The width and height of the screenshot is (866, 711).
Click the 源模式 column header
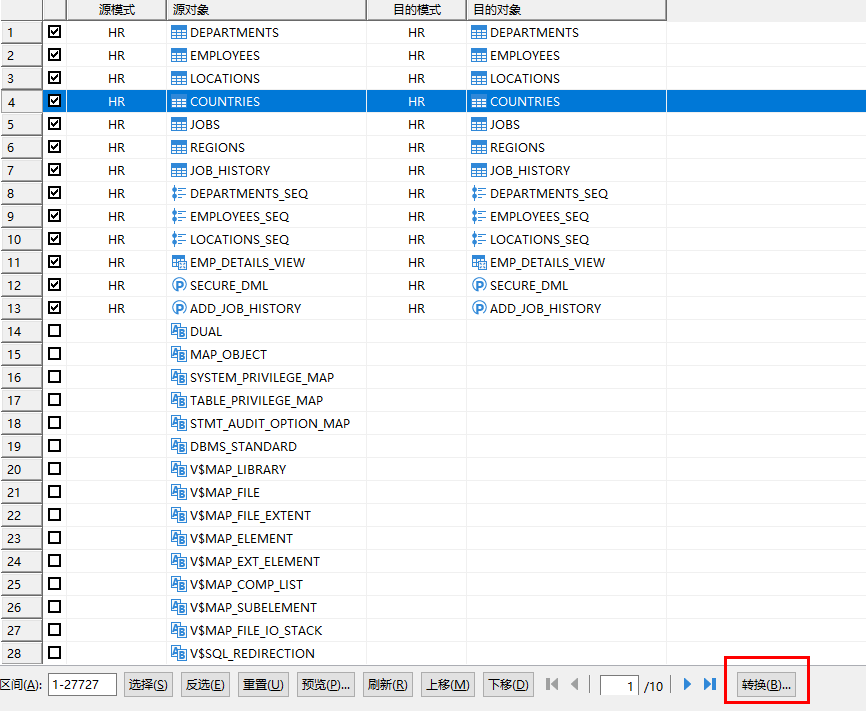pyautogui.click(x=117, y=10)
